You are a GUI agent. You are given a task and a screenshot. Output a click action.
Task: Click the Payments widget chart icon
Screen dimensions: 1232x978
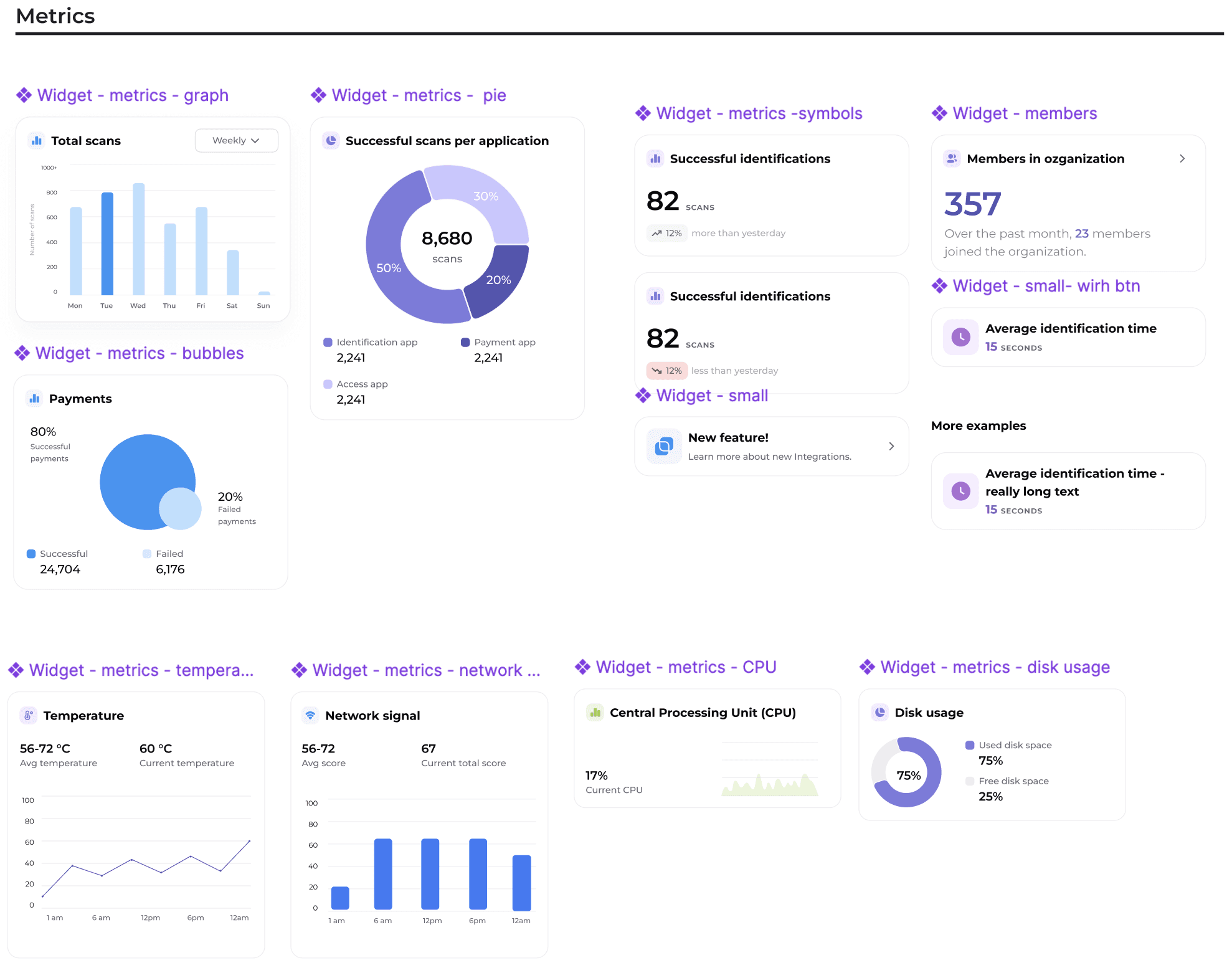[x=34, y=399]
